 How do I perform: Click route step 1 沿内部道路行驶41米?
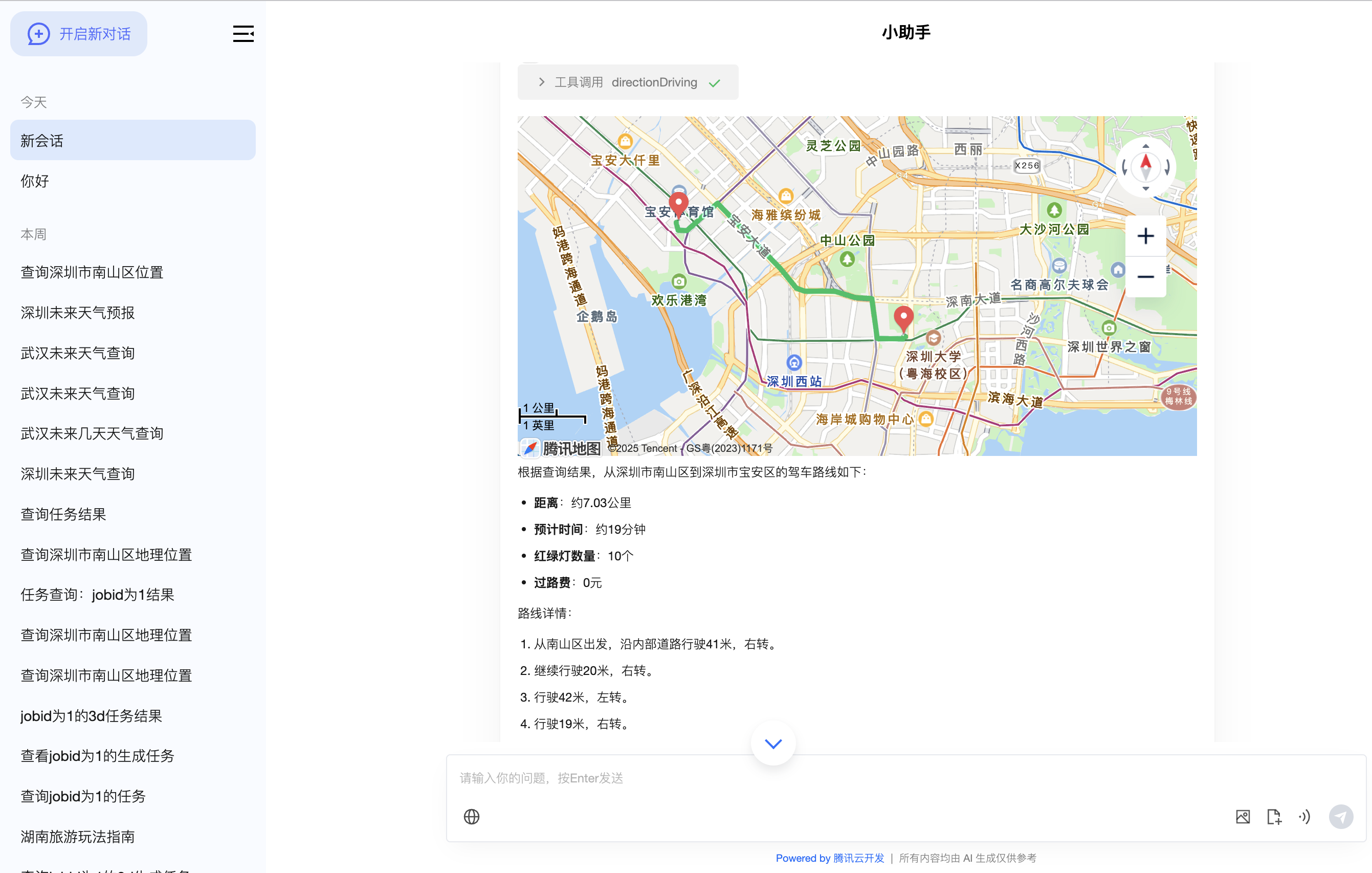[655, 644]
